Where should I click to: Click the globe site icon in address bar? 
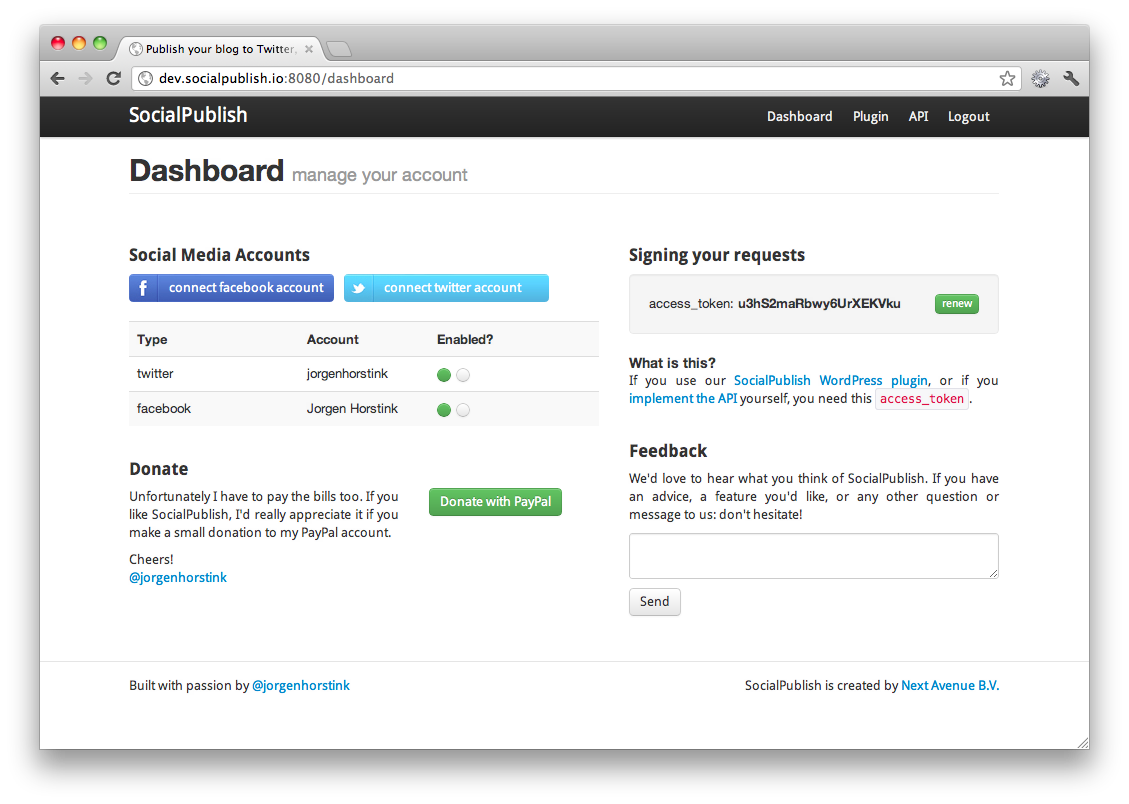145,78
